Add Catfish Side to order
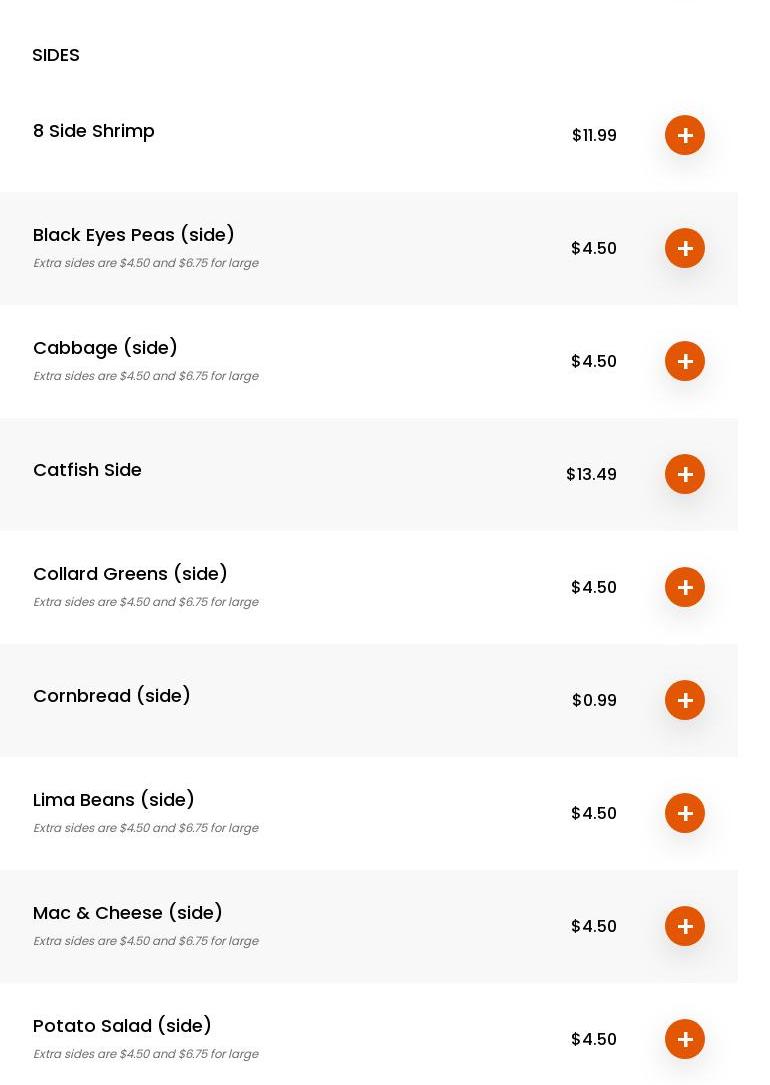The height and width of the screenshot is (1085, 770). click(685, 474)
